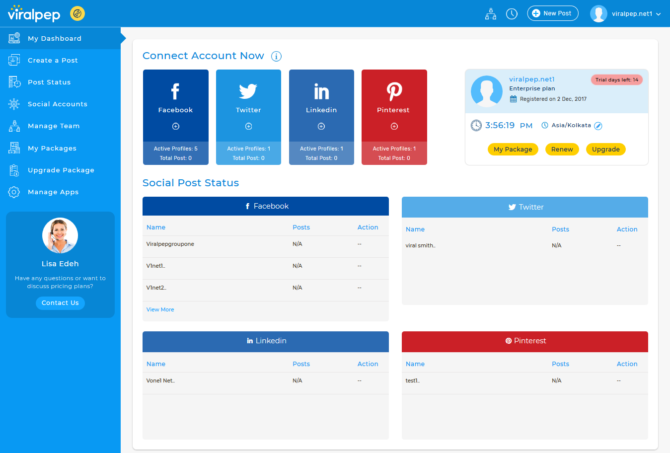Select Upgrade Package in the sidebar
This screenshot has width=670, height=453.
tap(60, 170)
